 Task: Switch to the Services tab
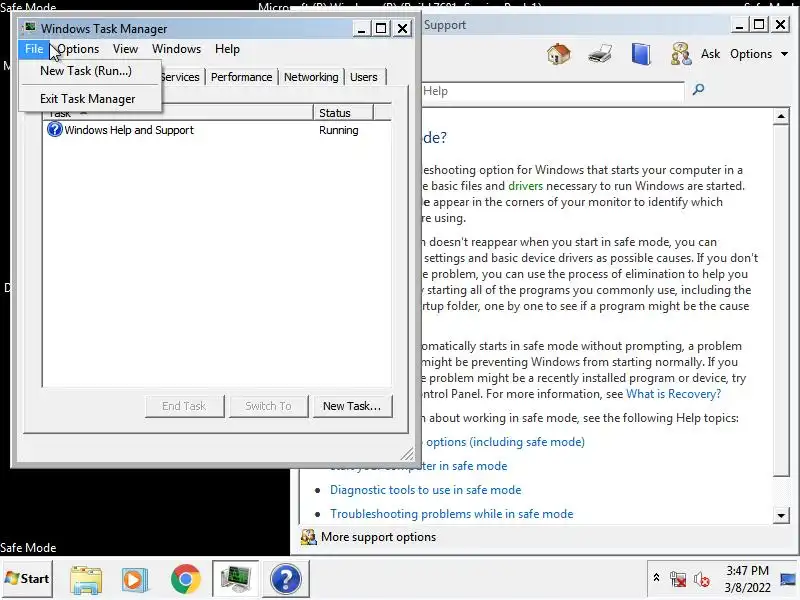[181, 77]
